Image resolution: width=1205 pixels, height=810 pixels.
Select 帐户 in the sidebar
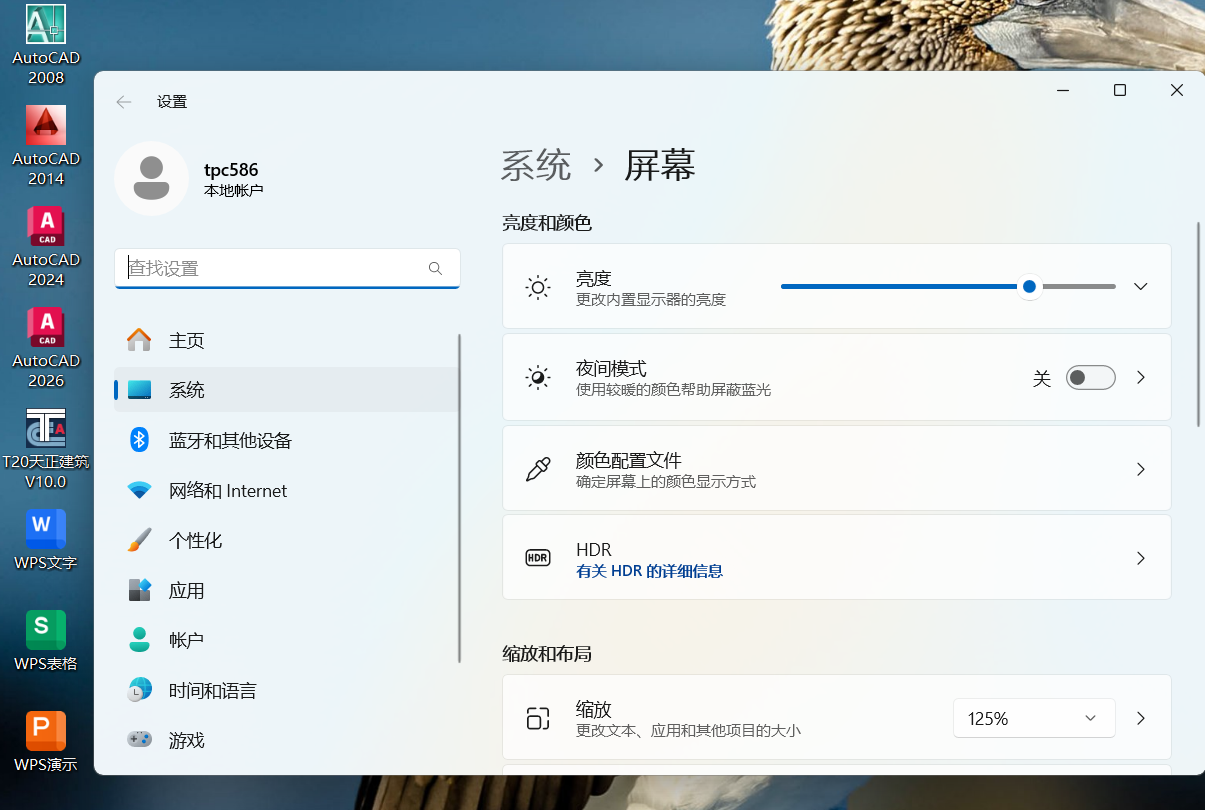click(287, 640)
